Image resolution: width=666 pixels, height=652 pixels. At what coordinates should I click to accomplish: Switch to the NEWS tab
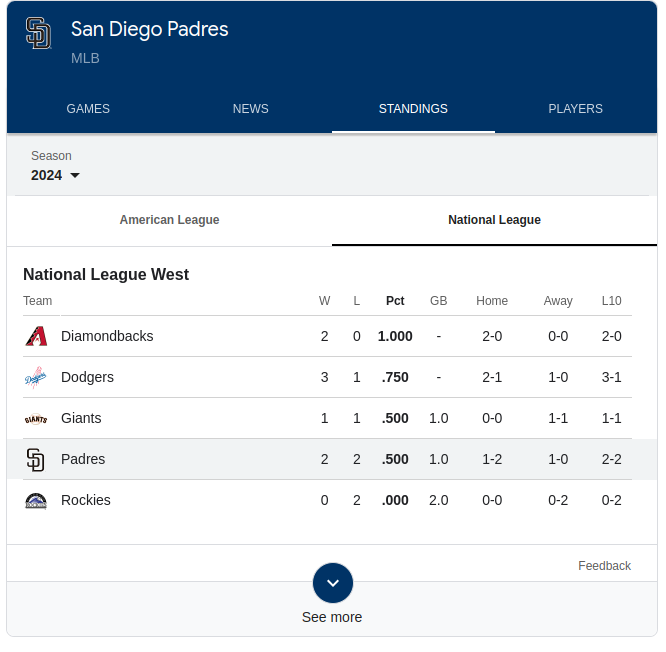(251, 109)
